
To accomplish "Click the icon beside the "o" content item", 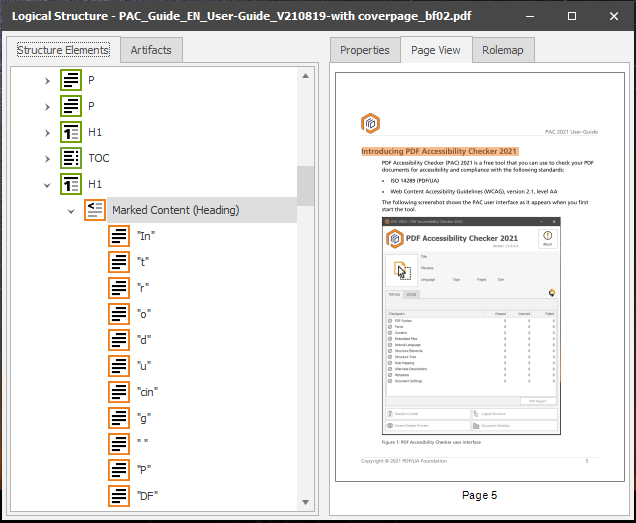I will (119, 314).
